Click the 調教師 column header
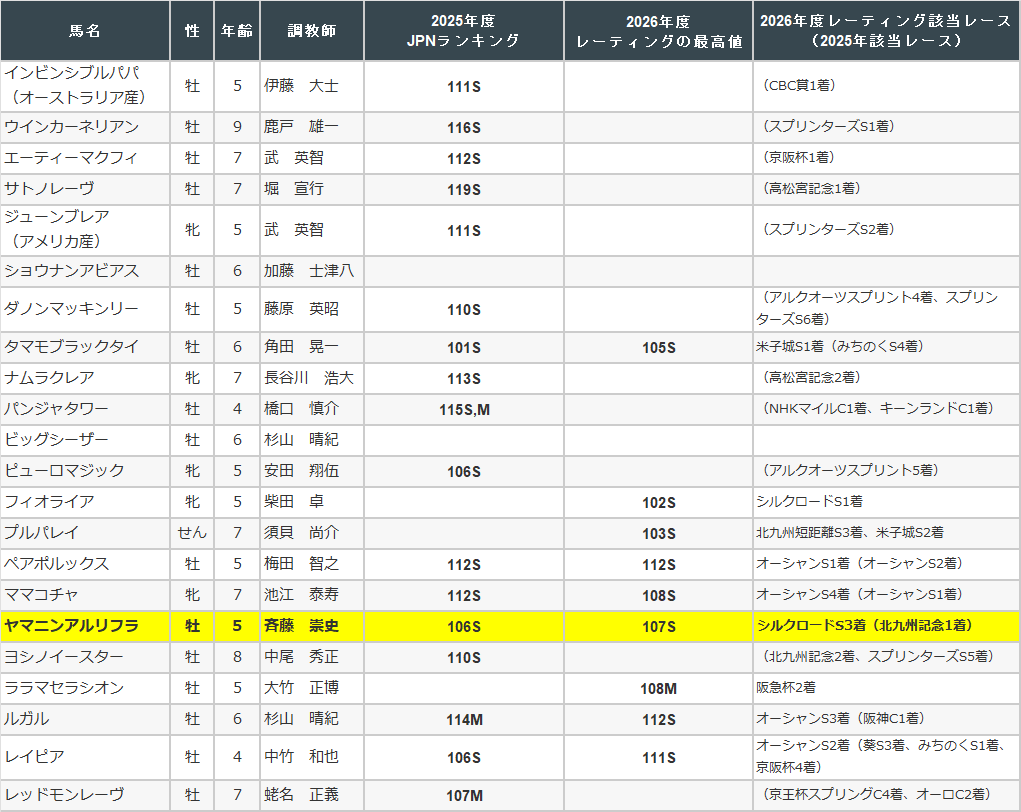Viewport: 1021px width, 812px height. point(312,31)
